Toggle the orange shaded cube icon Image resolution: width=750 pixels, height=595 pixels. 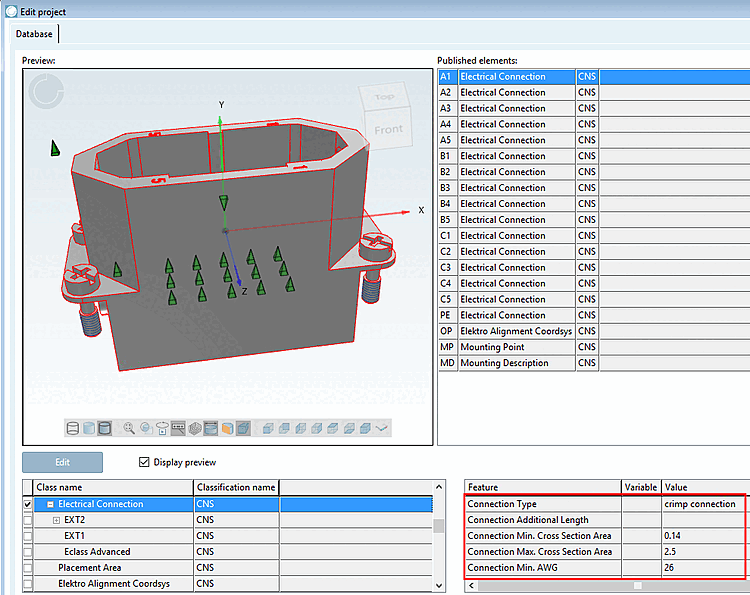click(226, 428)
